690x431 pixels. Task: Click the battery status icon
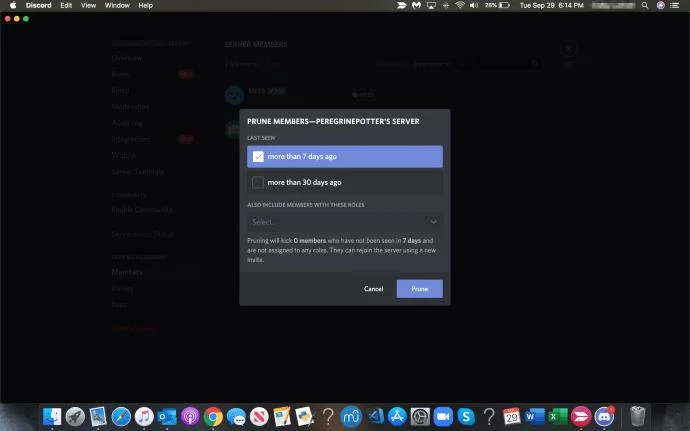(504, 5)
